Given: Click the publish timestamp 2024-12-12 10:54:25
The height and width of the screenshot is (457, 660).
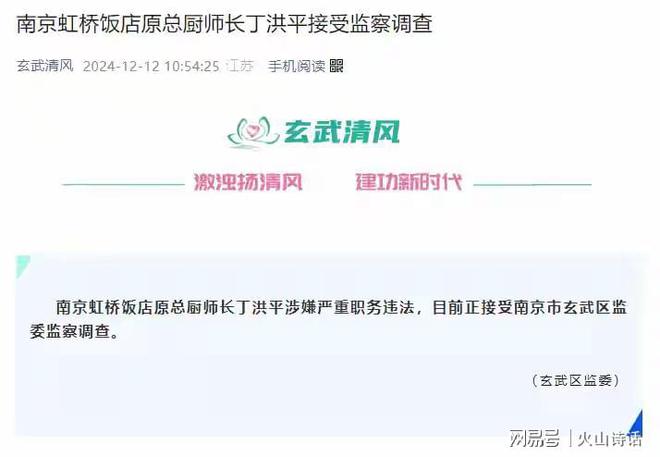Looking at the screenshot, I should 151,66.
